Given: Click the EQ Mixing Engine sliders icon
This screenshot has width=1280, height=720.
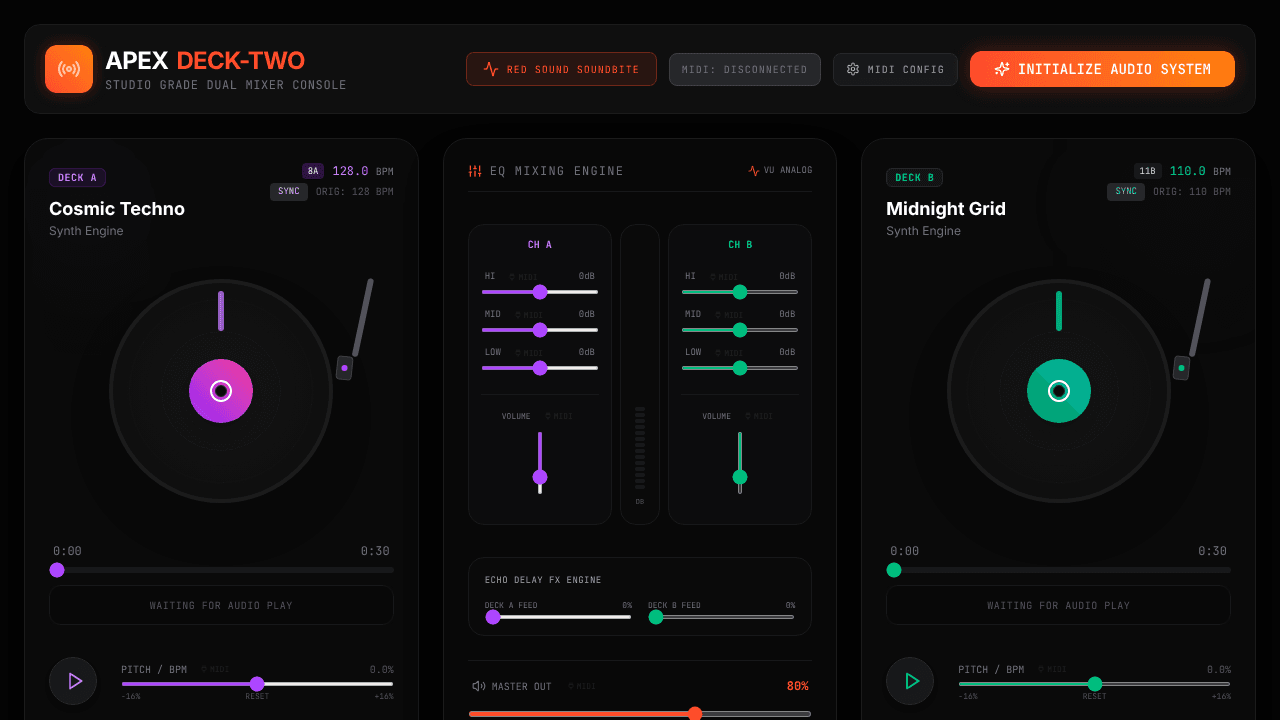Looking at the screenshot, I should (475, 171).
